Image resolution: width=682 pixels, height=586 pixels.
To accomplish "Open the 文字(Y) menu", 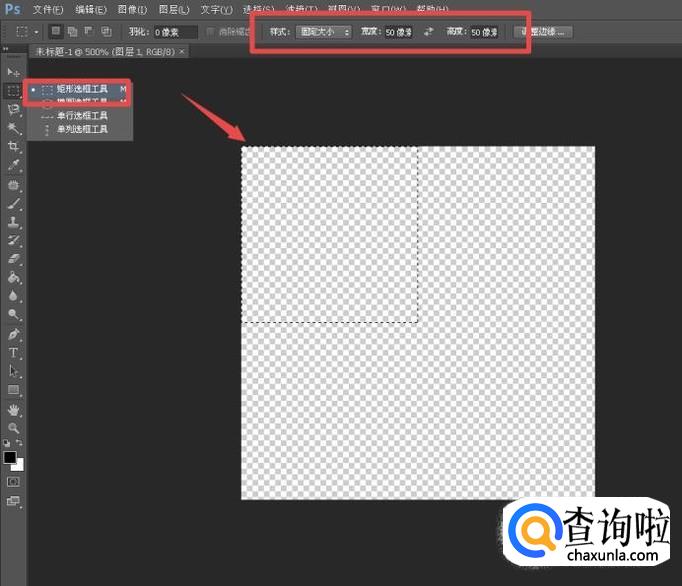I will pos(216,10).
